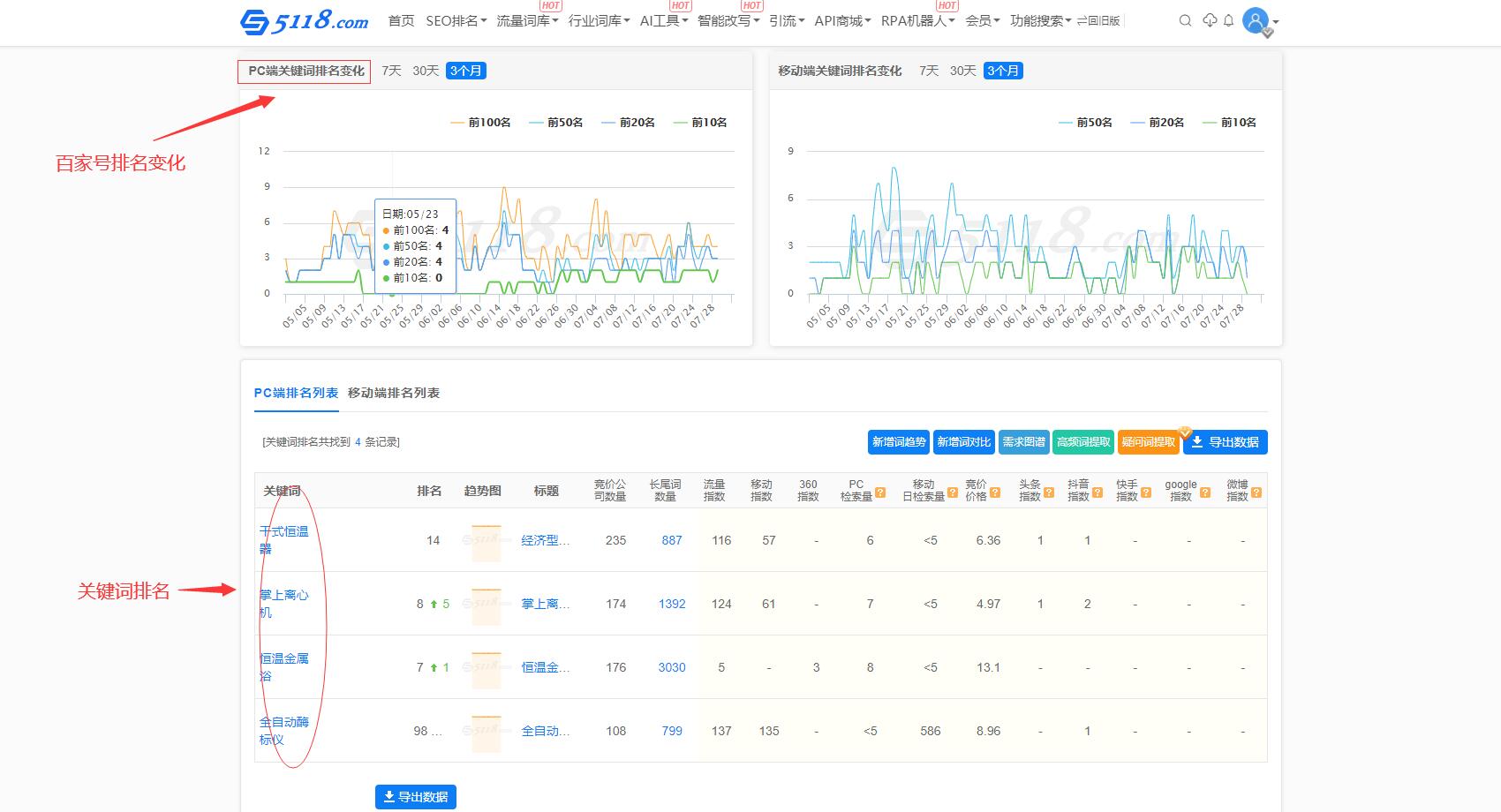This screenshot has width=1501, height=812.
Task: Expand the 流量词库 menu
Action: click(x=527, y=20)
